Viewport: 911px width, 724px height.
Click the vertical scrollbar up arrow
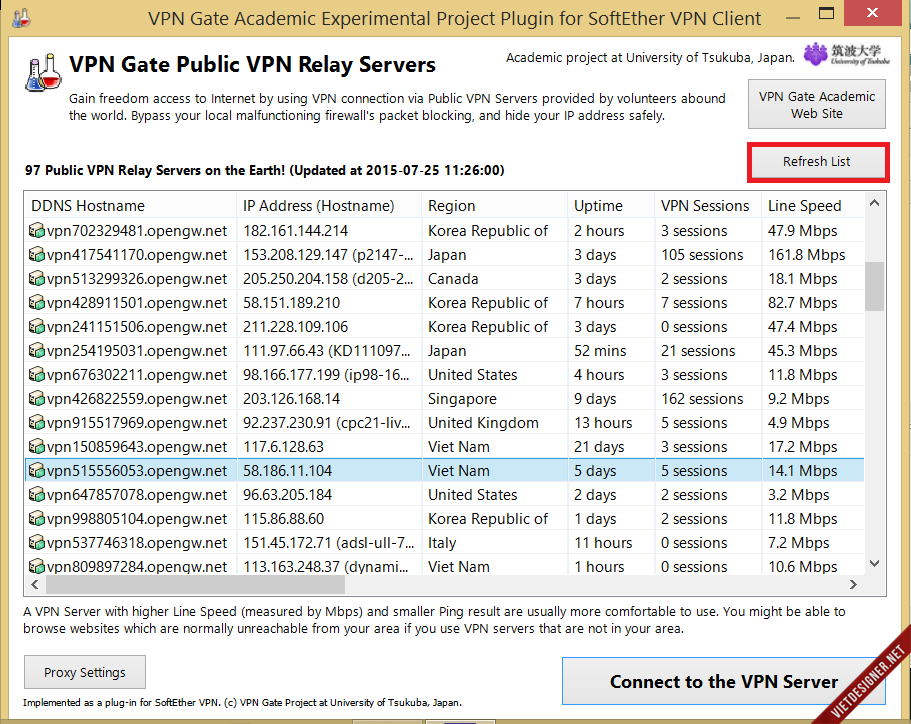point(874,203)
